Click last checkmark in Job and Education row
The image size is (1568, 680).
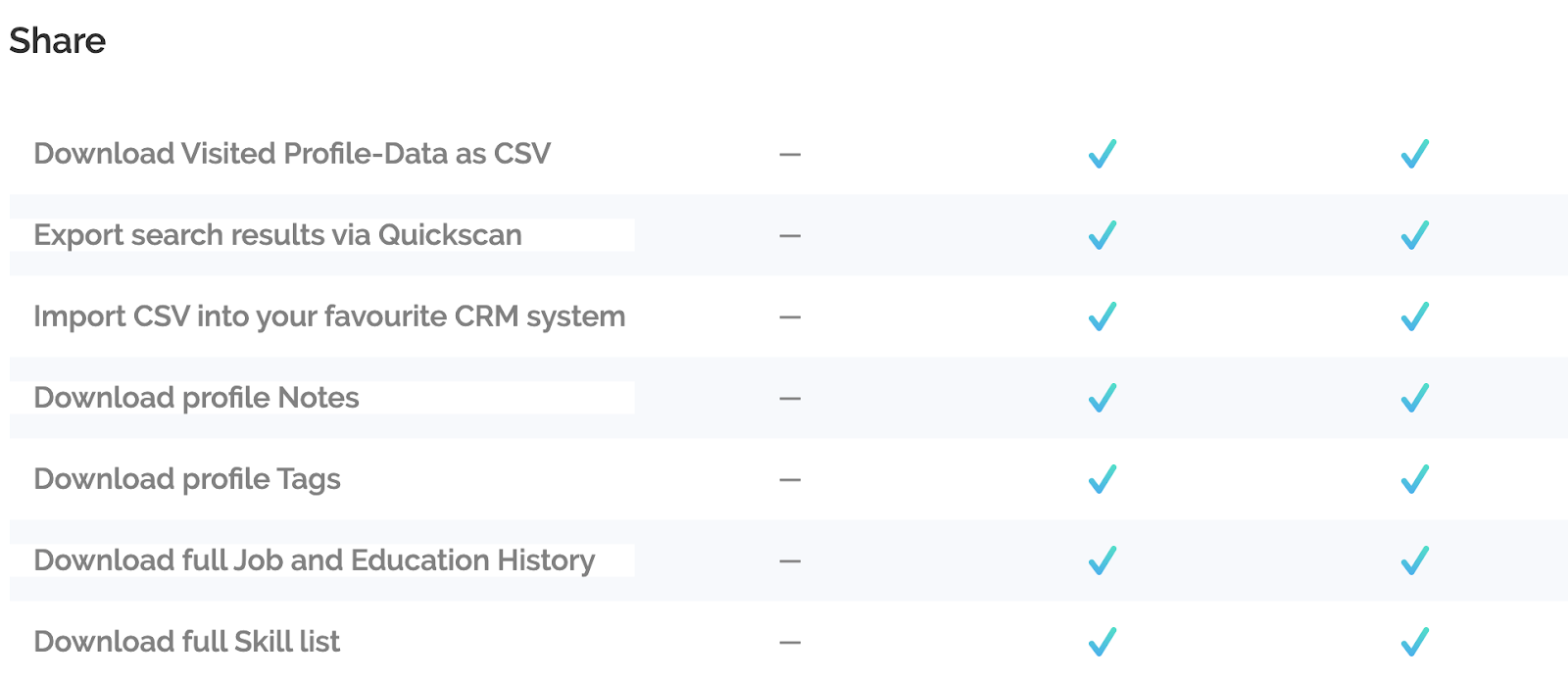1414,560
